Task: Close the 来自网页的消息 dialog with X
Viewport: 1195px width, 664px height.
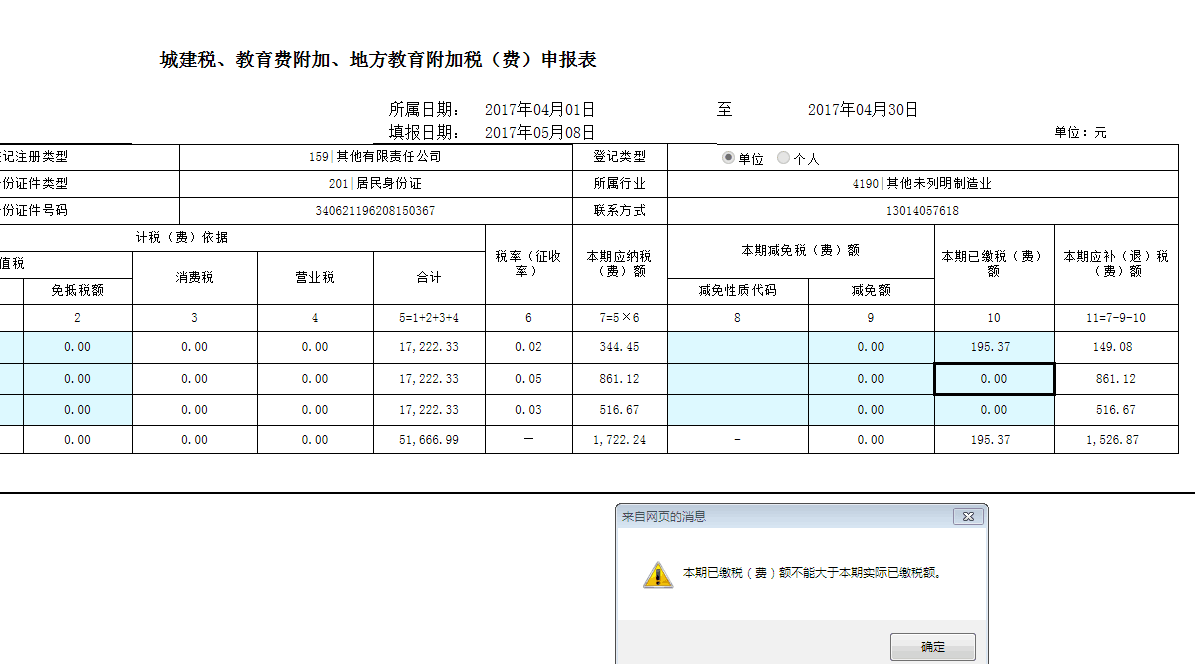Action: [x=966, y=517]
